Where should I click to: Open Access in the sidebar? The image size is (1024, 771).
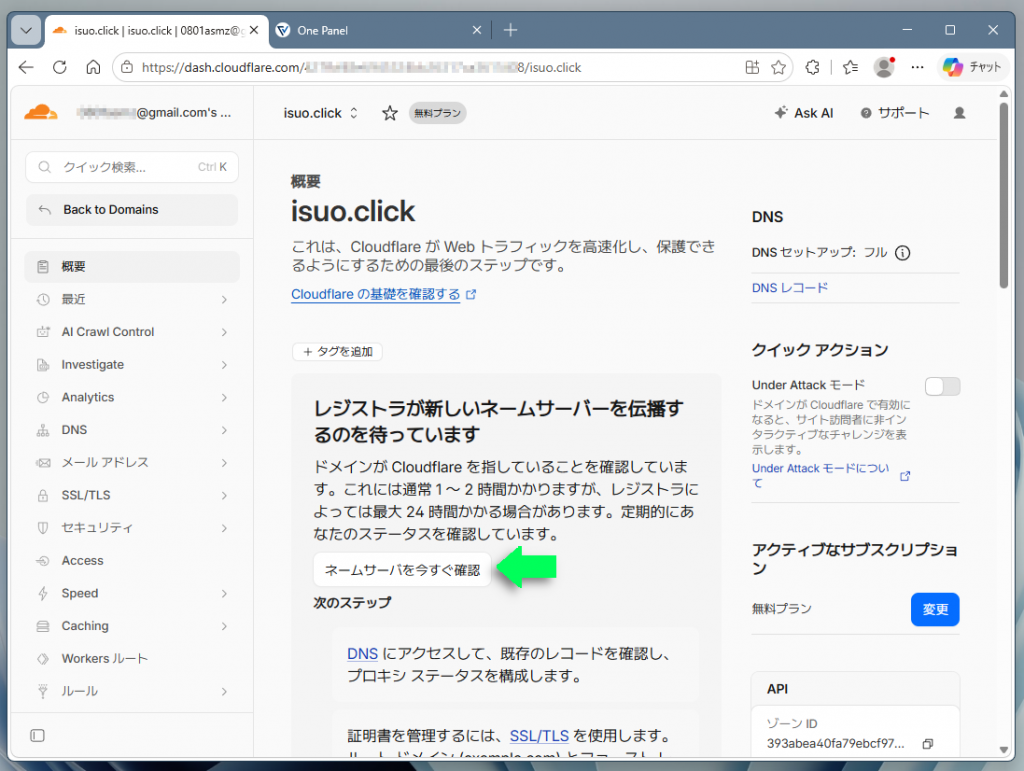pos(132,560)
